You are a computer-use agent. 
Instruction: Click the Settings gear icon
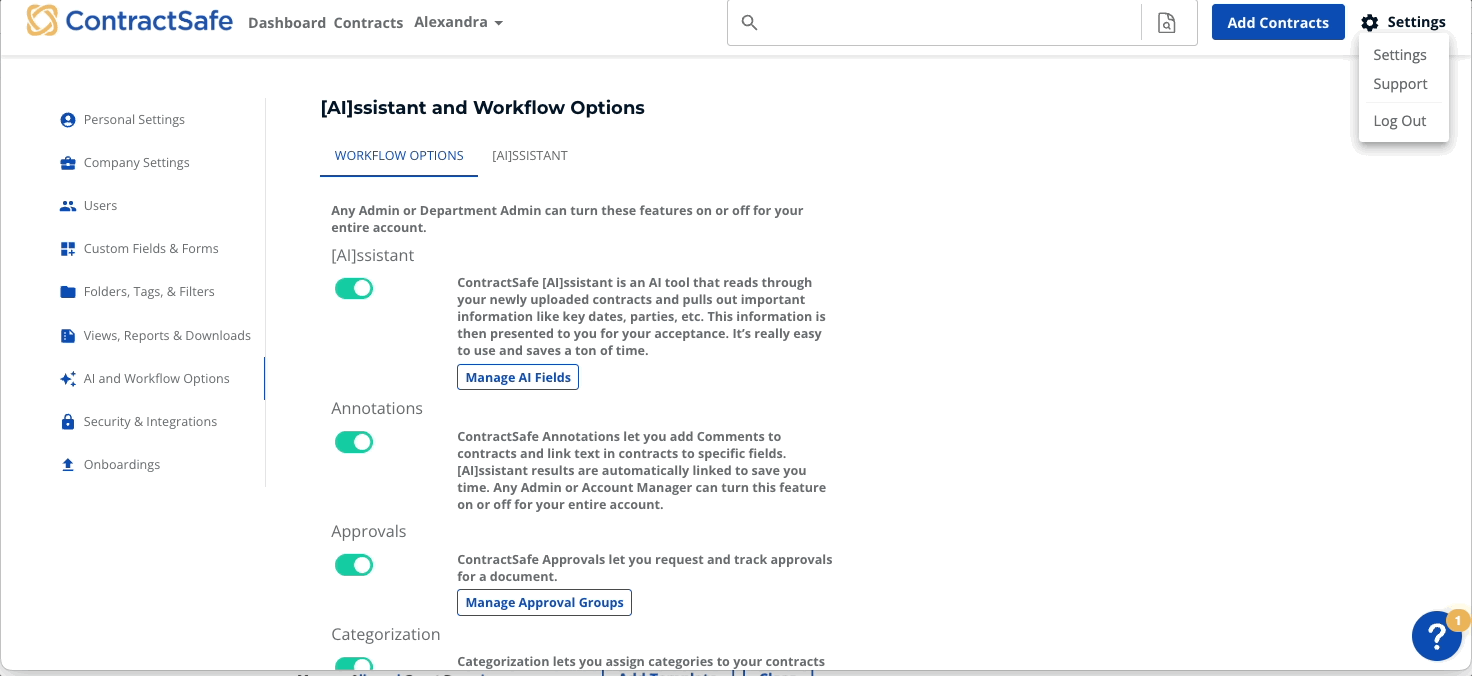pyautogui.click(x=1368, y=21)
